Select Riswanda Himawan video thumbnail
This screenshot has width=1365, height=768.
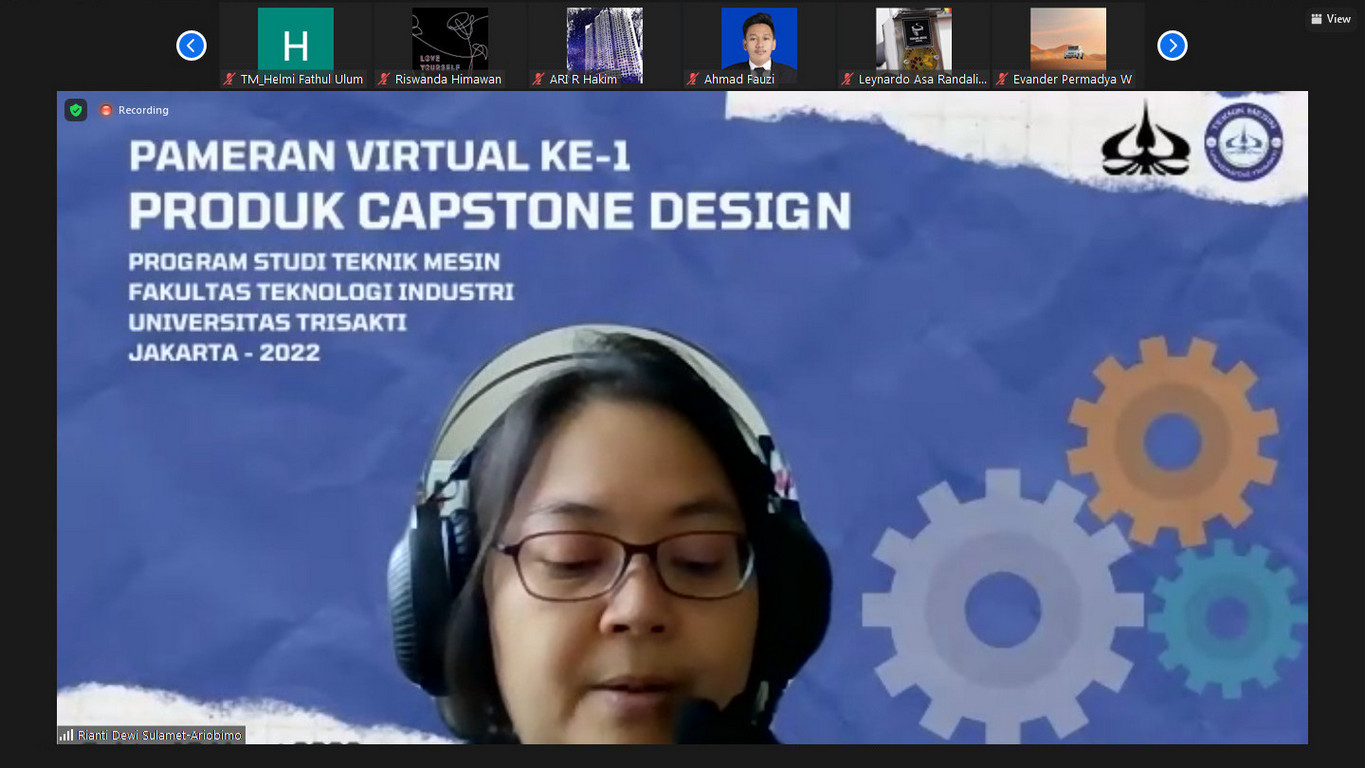450,46
